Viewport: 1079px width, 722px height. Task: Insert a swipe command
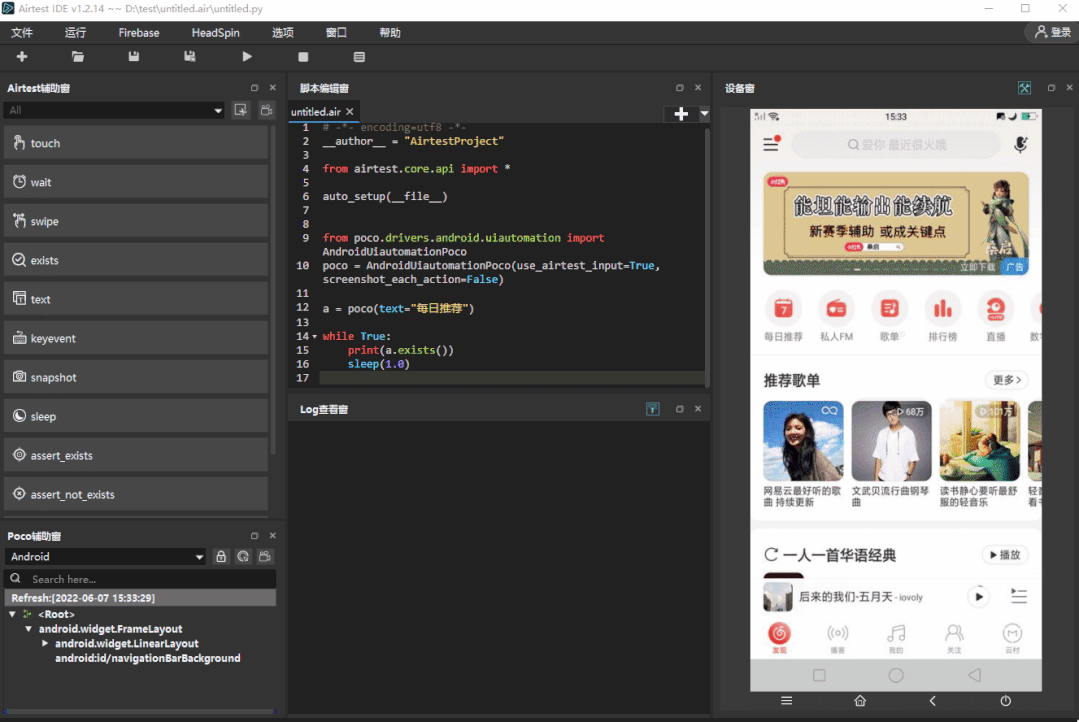coord(136,221)
